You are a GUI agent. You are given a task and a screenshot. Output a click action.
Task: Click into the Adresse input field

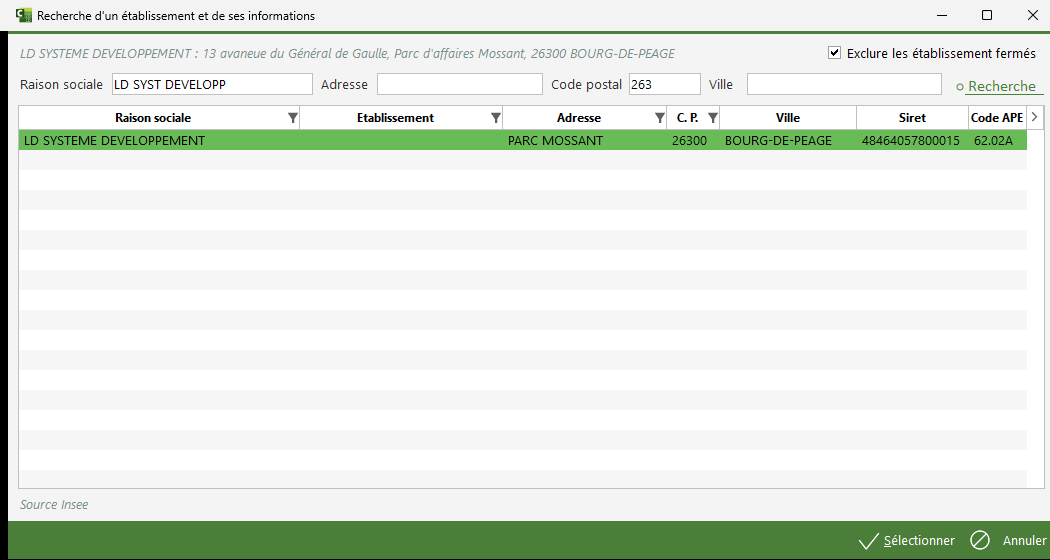tap(459, 85)
